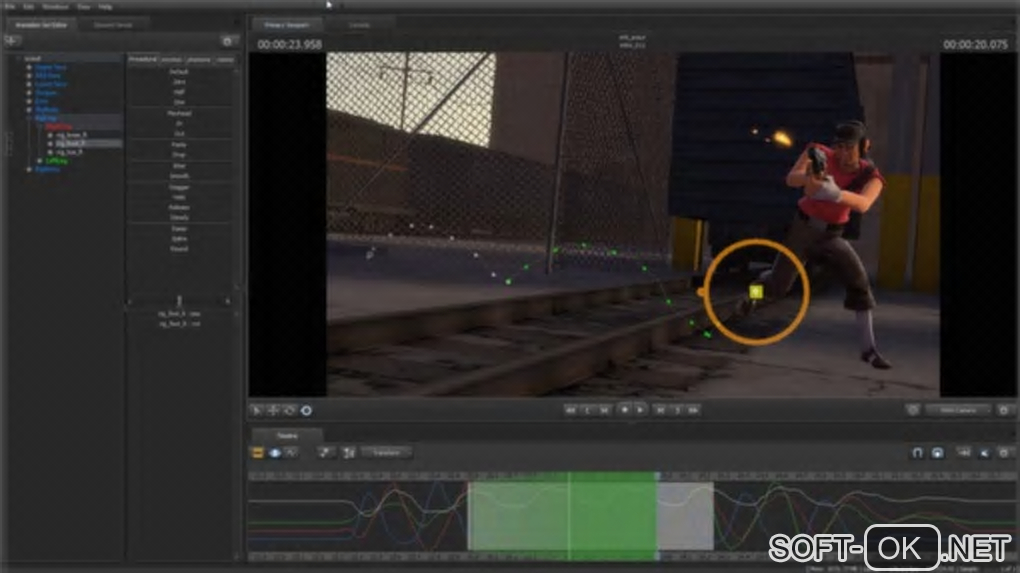Image resolution: width=1020 pixels, height=573 pixels.
Task: Open the View menu
Action: (84, 7)
